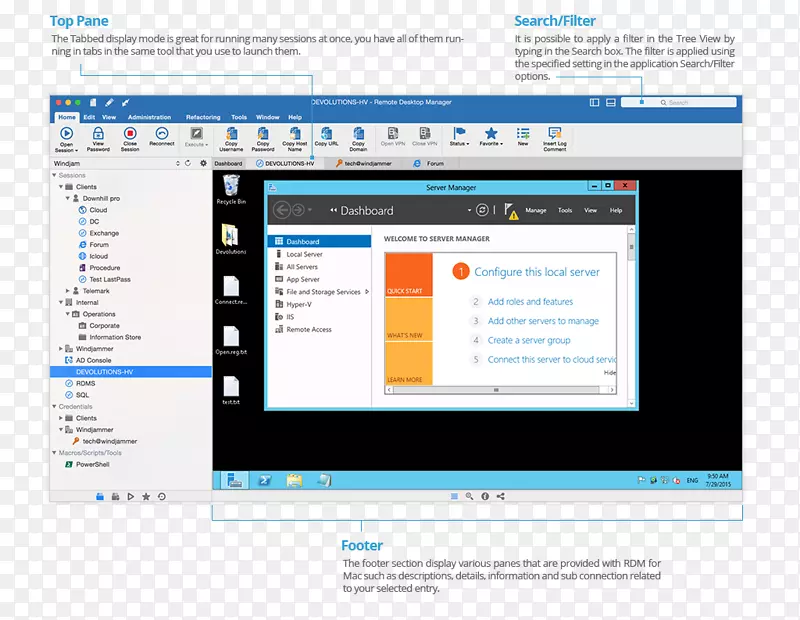Viewport: 800px width, 620px height.
Task: Toggle the footer panel layout icon in title bar
Action: click(610, 102)
